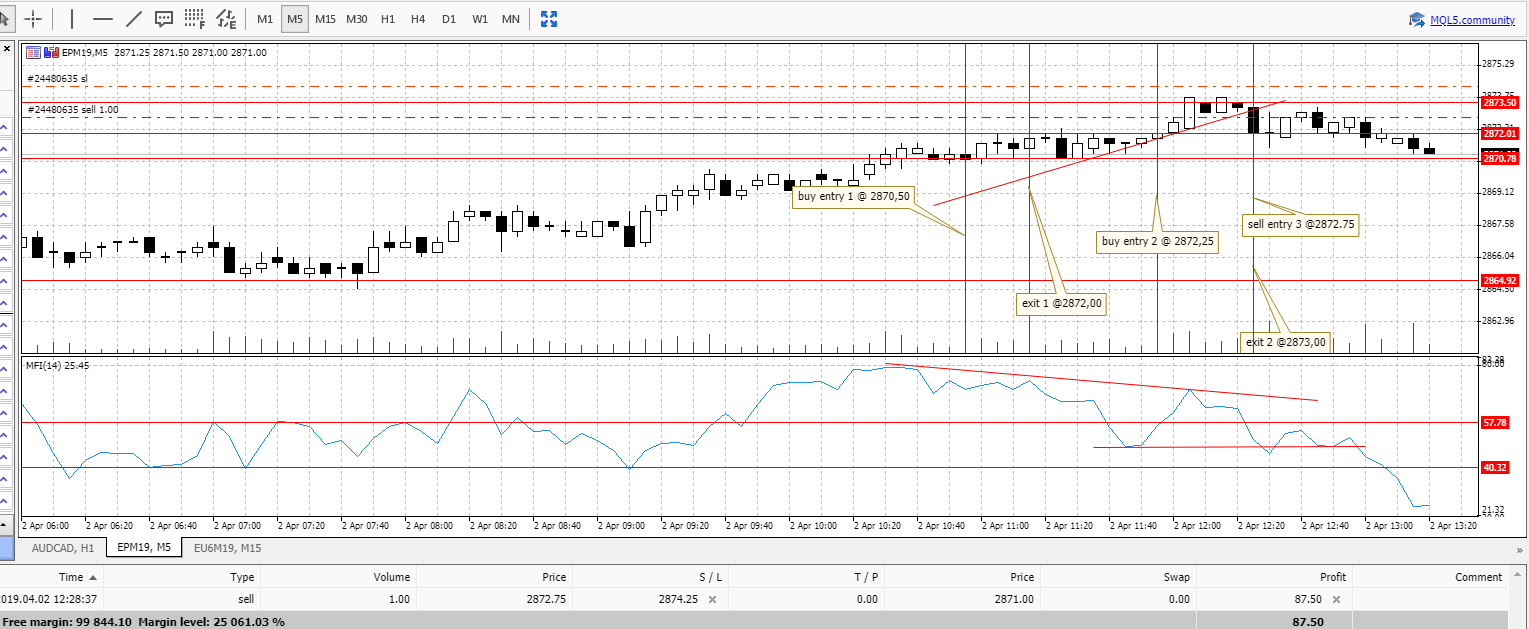This screenshot has width=1529, height=629.
Task: Click the 2864.92 price level marker
Action: (x=1499, y=281)
